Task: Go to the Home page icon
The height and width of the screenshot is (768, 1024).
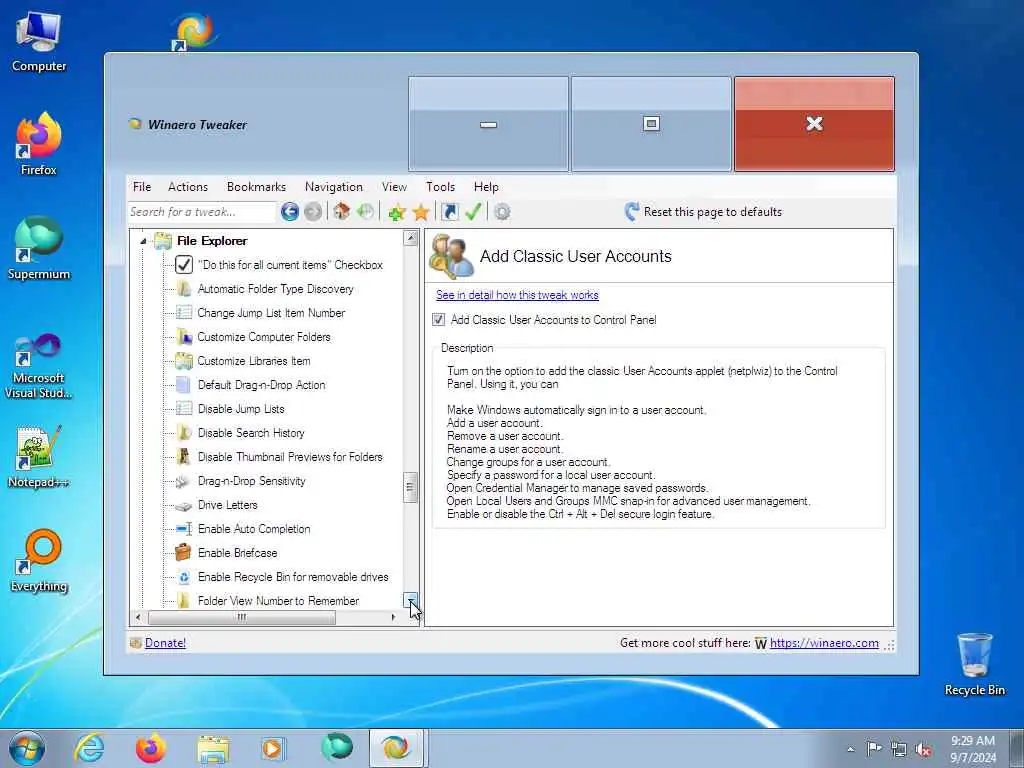Action: [x=342, y=212]
